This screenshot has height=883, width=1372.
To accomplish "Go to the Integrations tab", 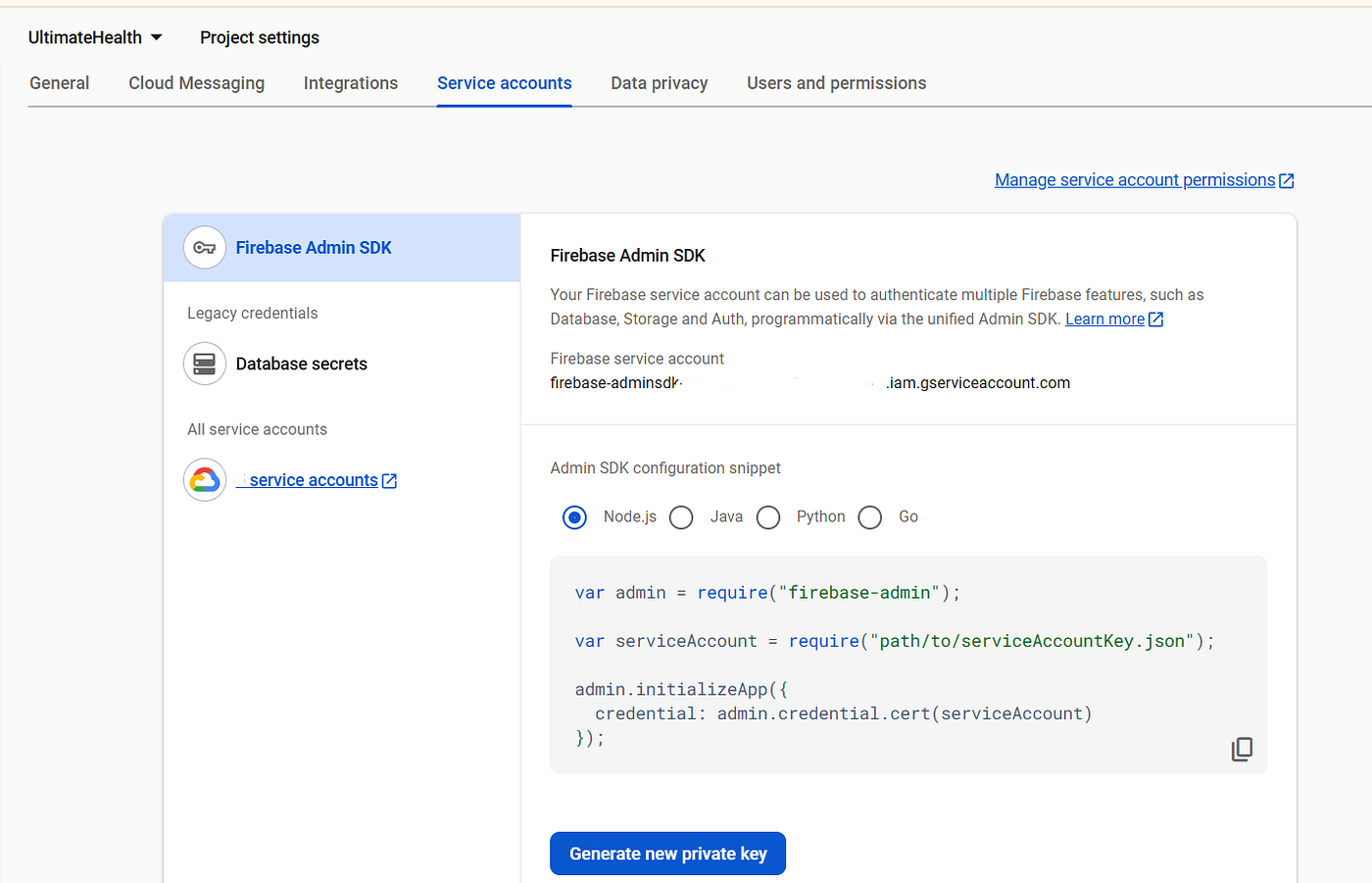I will 351,83.
